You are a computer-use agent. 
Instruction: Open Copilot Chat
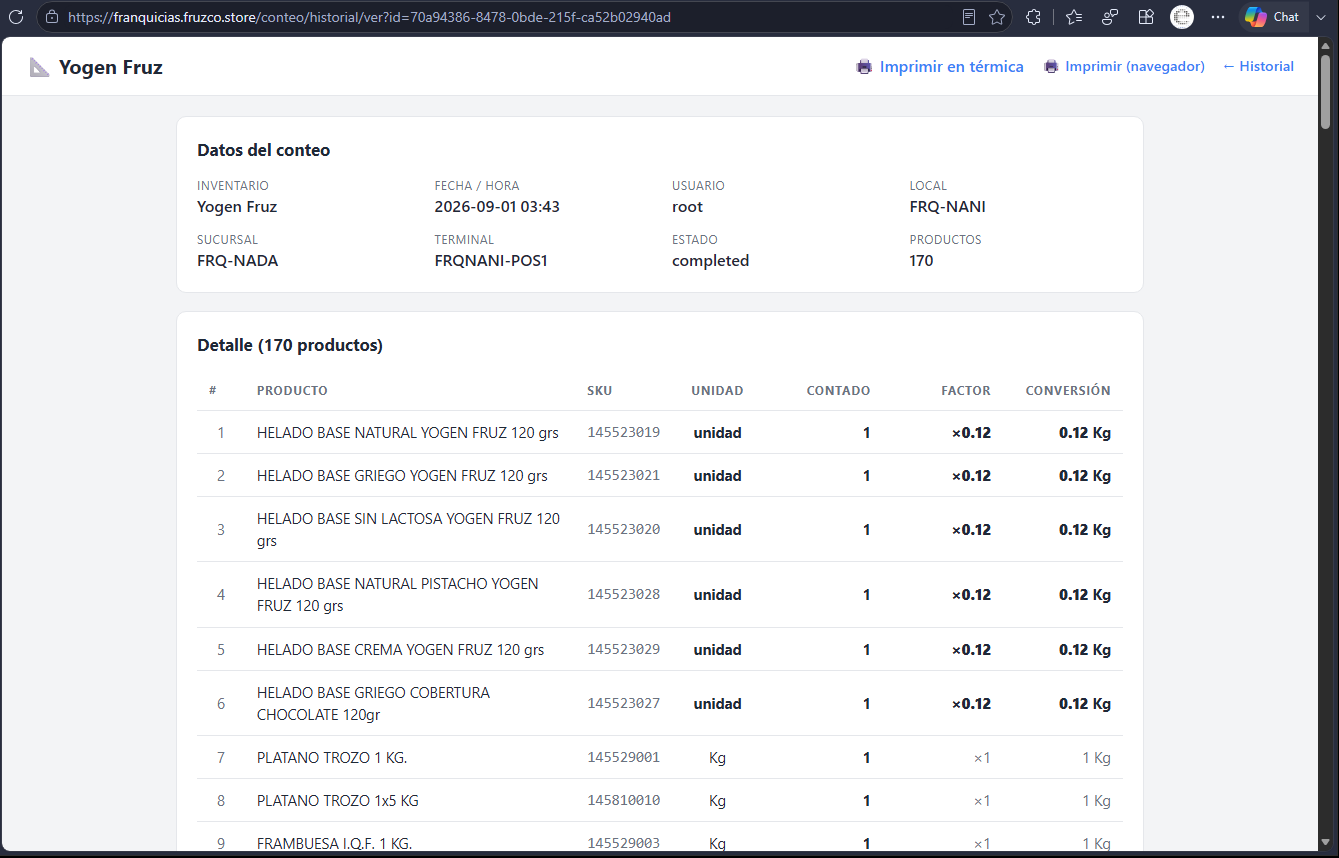click(1272, 17)
